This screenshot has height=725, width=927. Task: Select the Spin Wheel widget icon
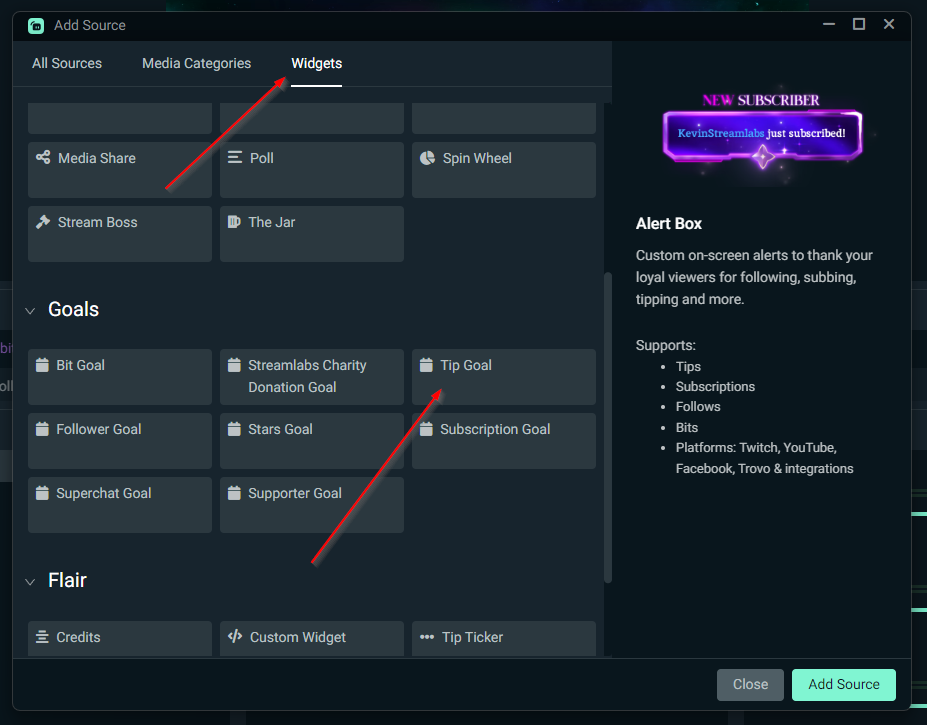pos(426,157)
